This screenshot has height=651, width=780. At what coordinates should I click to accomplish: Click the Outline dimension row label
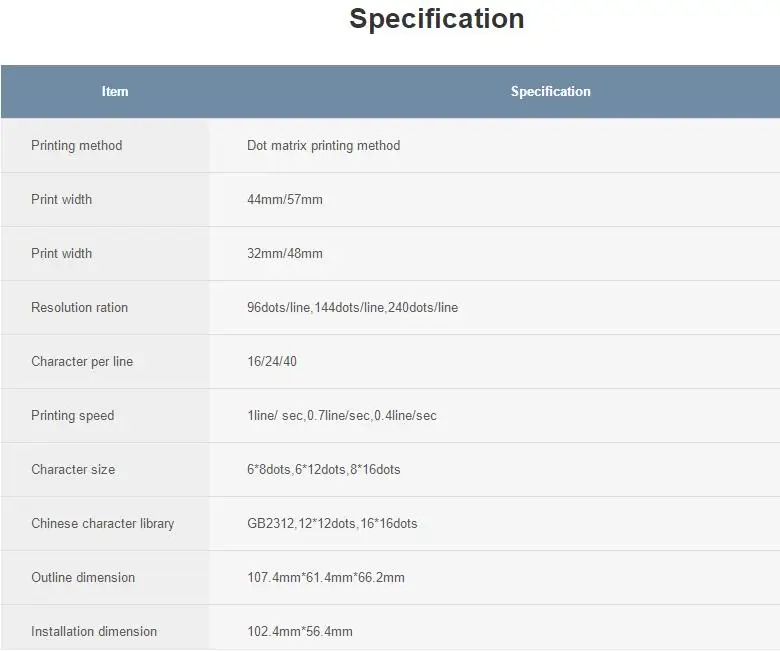coord(83,578)
